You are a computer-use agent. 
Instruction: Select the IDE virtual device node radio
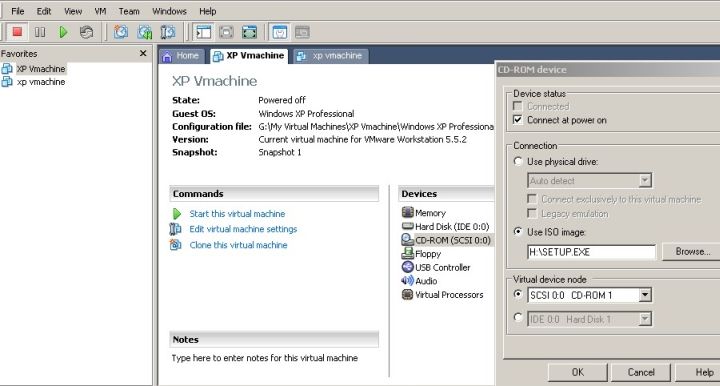[x=518, y=317]
